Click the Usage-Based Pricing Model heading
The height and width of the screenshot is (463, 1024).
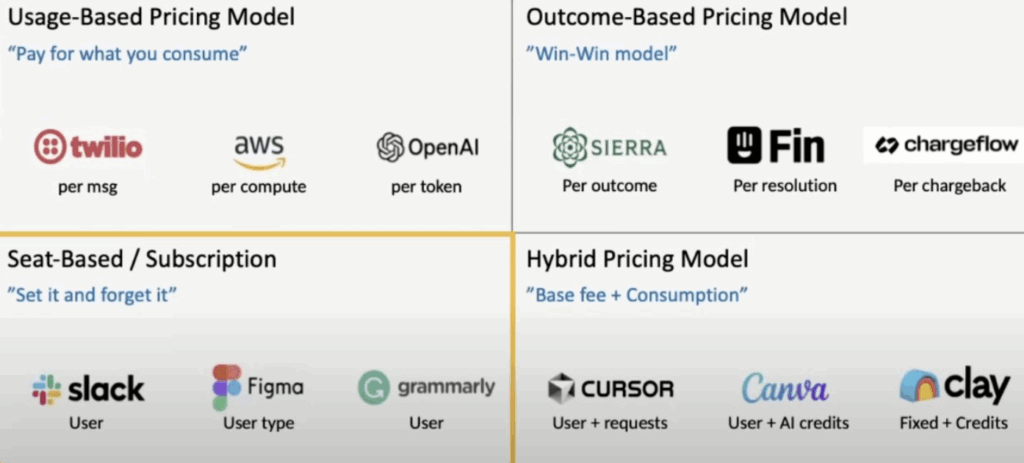pyautogui.click(x=151, y=16)
